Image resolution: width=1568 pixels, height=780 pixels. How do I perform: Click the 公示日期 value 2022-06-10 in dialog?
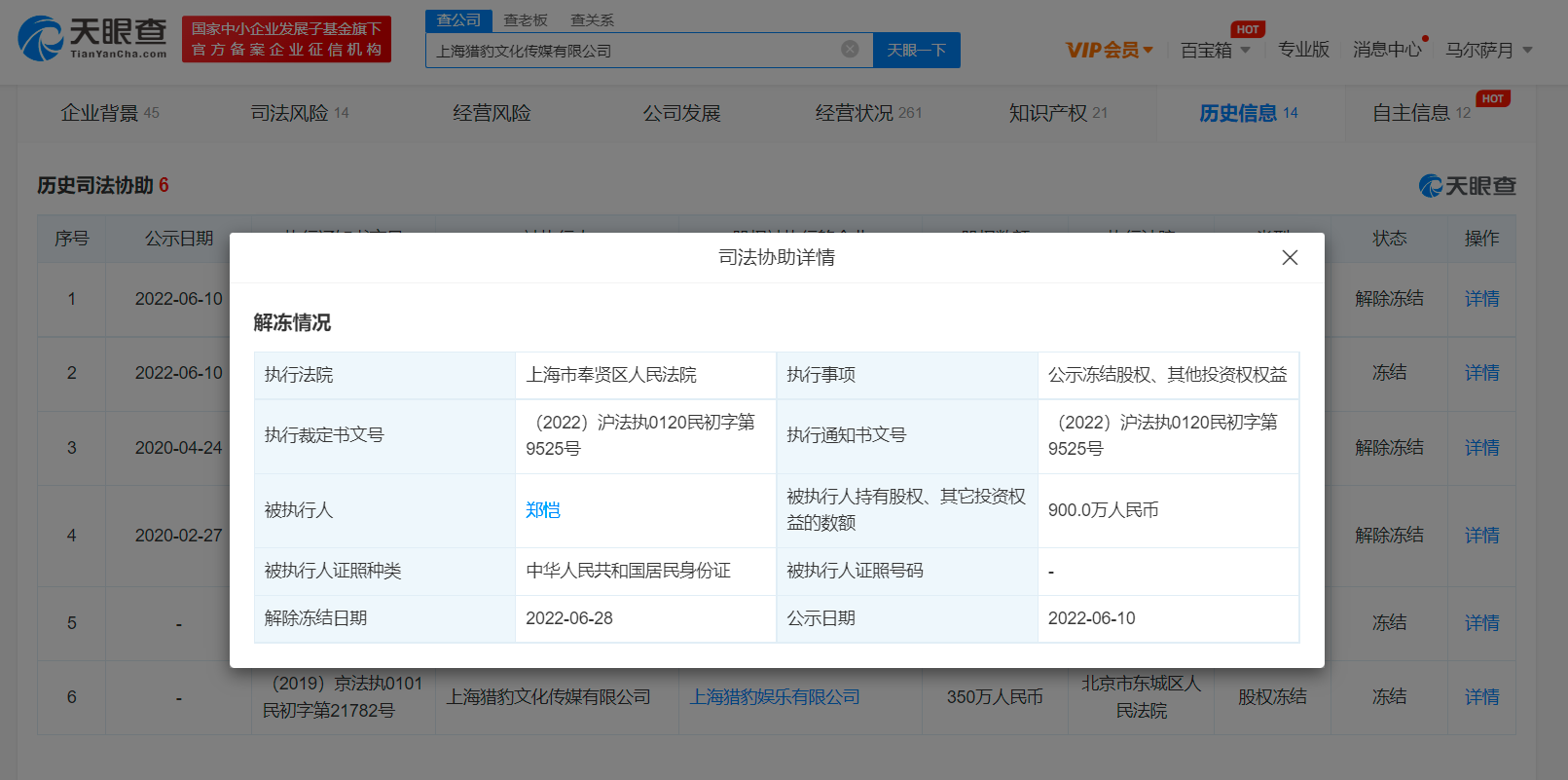click(x=1091, y=618)
